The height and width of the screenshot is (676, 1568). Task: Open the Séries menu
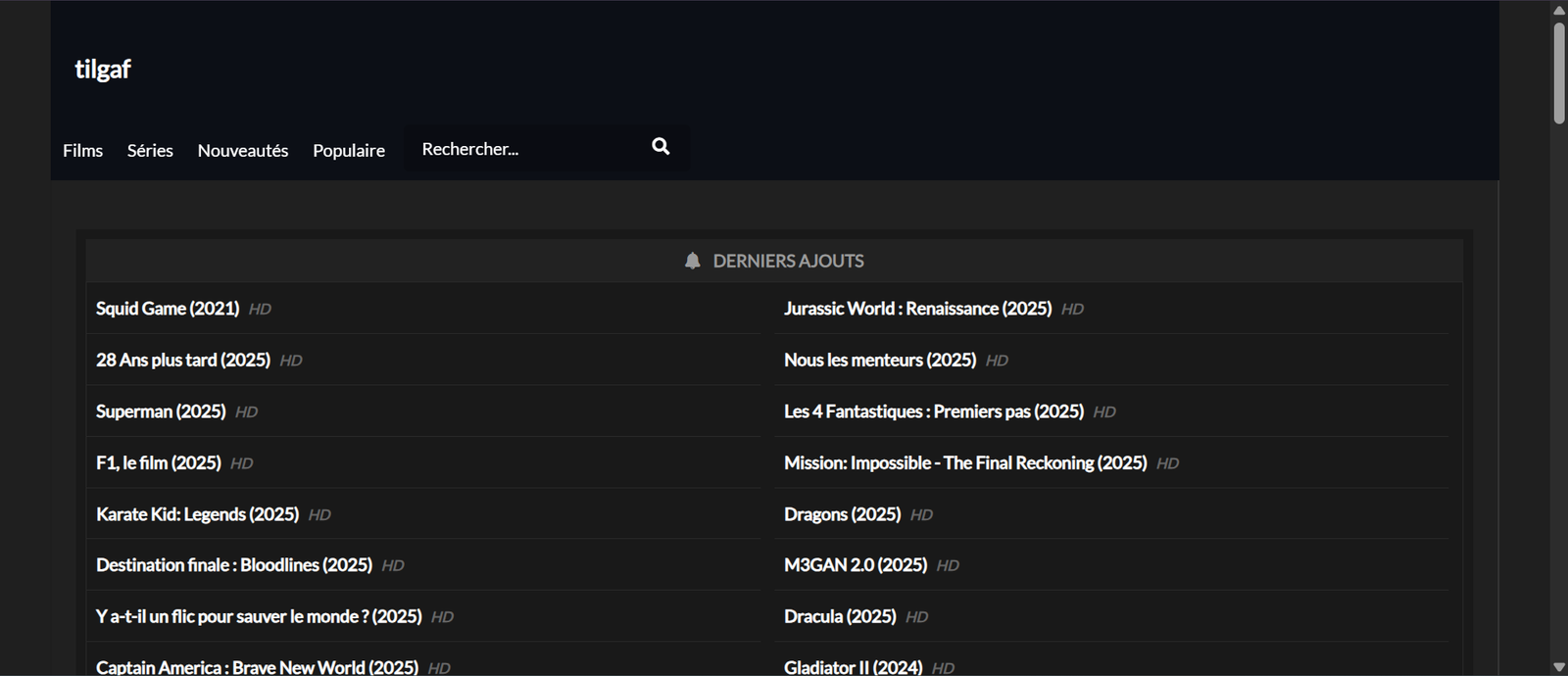click(x=150, y=151)
